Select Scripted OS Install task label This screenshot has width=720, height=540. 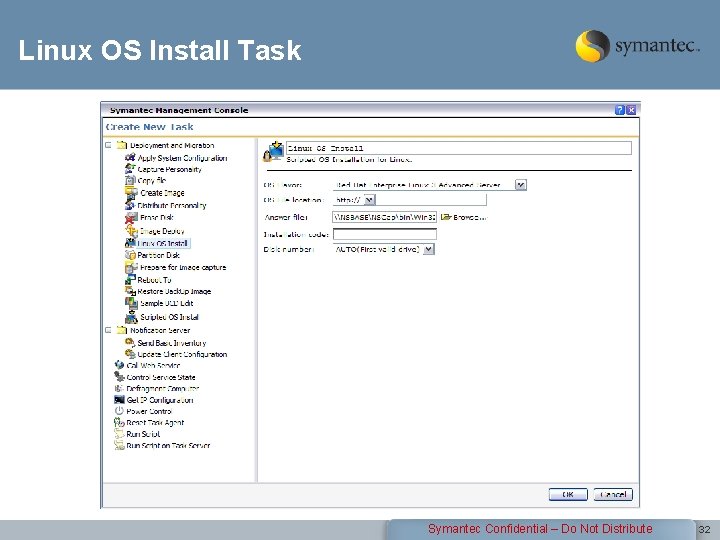(169, 317)
